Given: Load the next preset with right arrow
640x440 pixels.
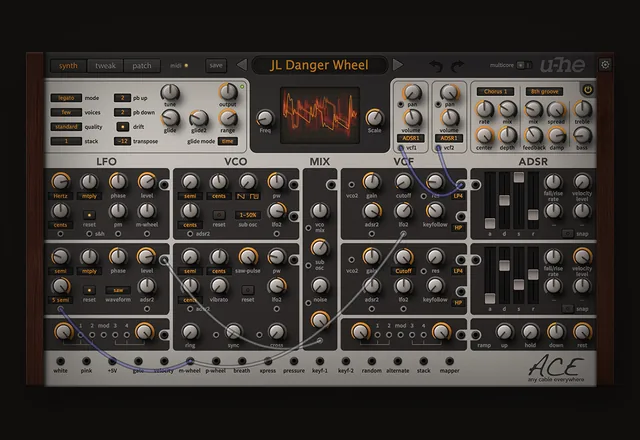Looking at the screenshot, I should pyautogui.click(x=397, y=64).
